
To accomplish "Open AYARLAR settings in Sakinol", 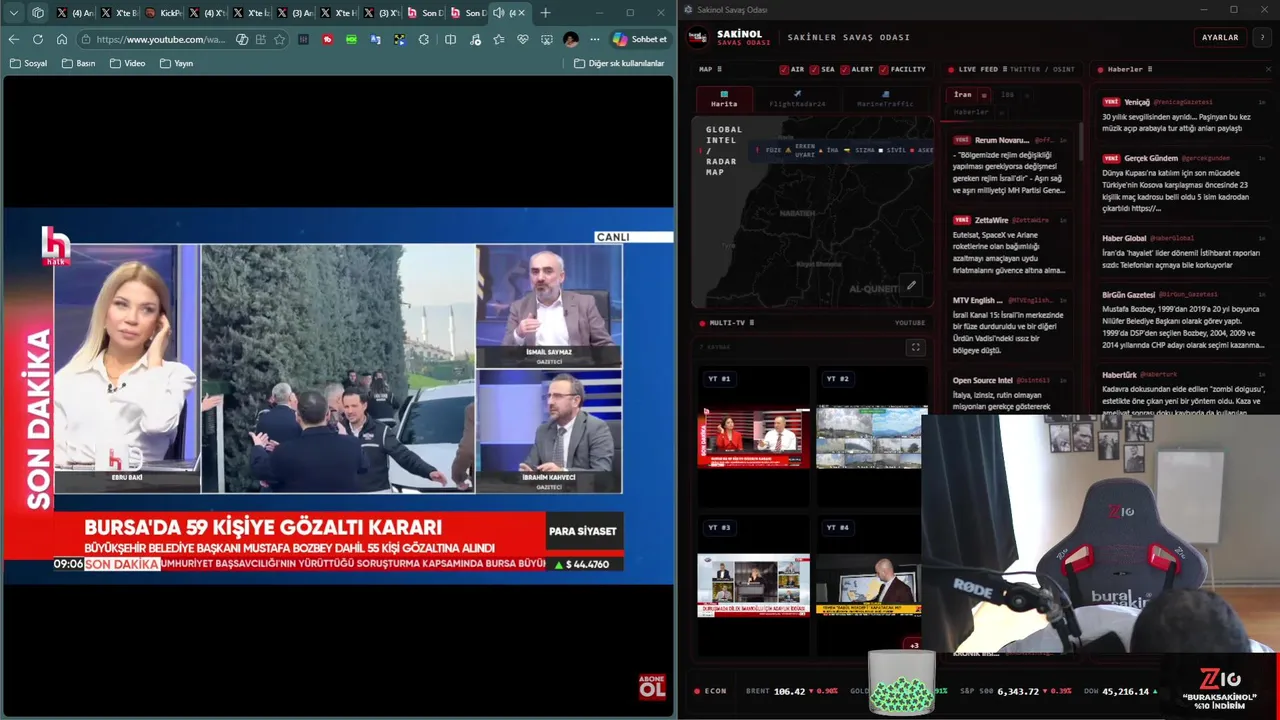I will pos(1220,37).
